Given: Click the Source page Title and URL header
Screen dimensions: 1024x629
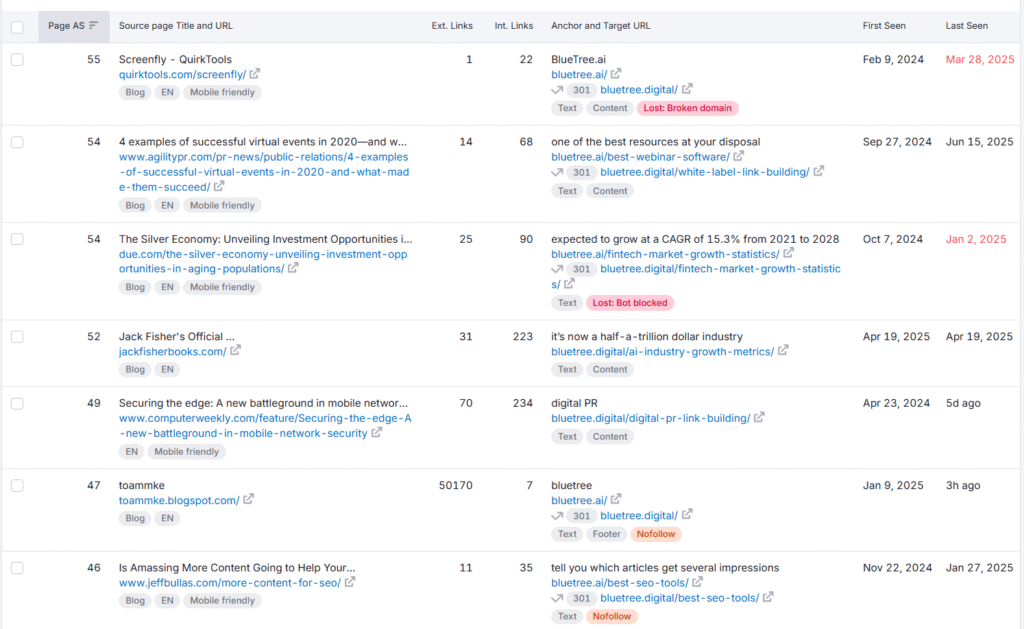Looking at the screenshot, I should coord(176,25).
